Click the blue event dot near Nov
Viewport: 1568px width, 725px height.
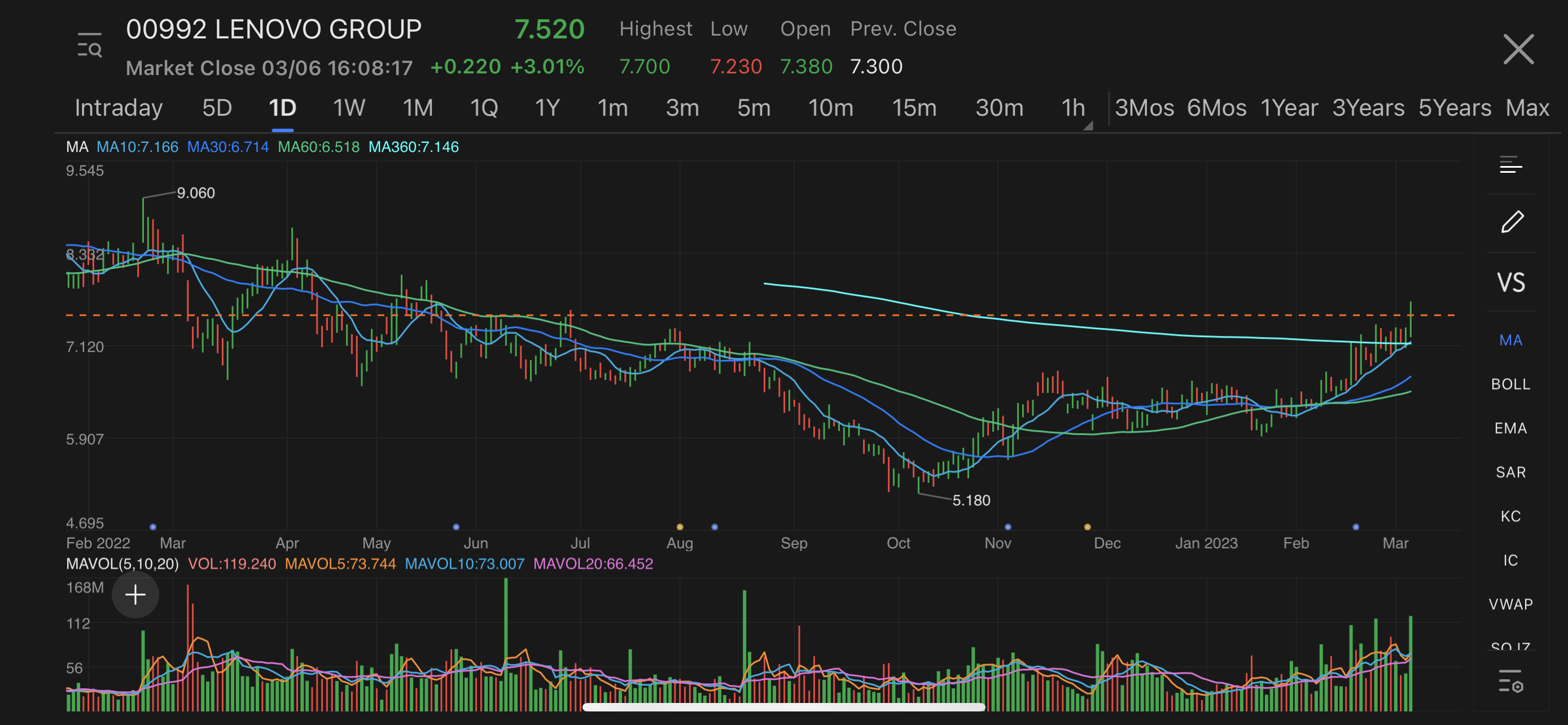(x=1008, y=527)
